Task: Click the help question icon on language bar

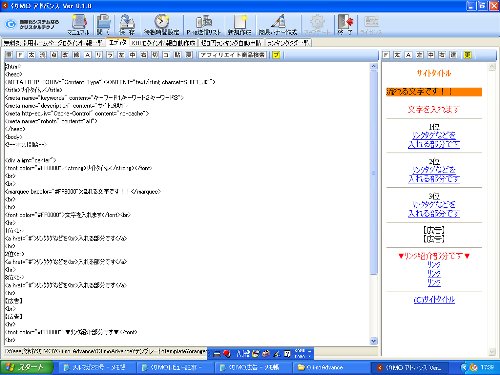Action: point(287,354)
